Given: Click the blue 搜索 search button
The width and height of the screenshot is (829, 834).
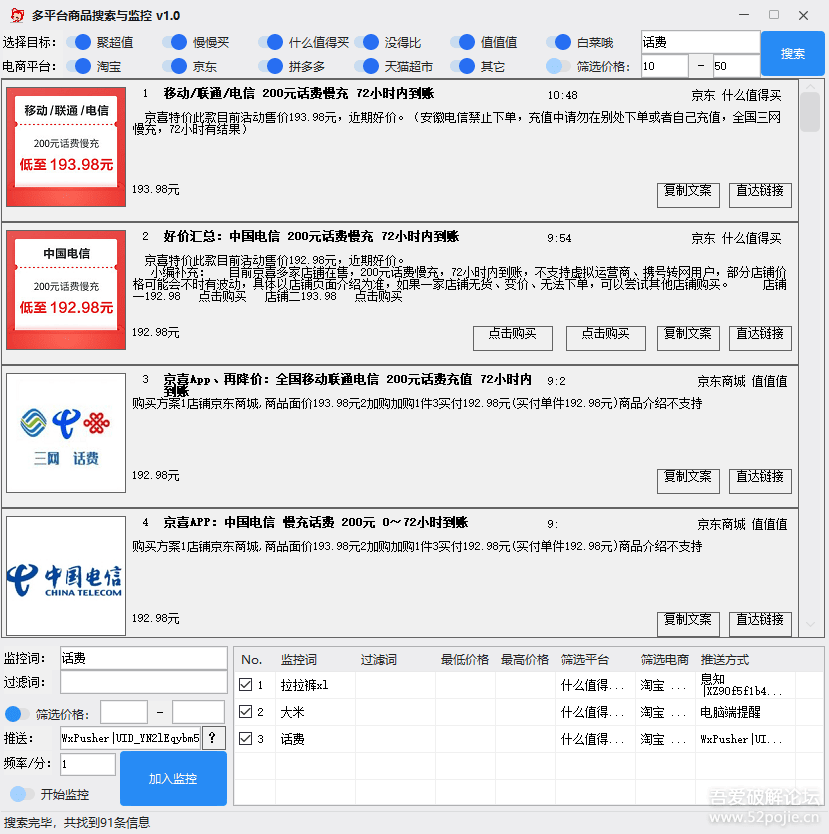Looking at the screenshot, I should pos(793,53).
